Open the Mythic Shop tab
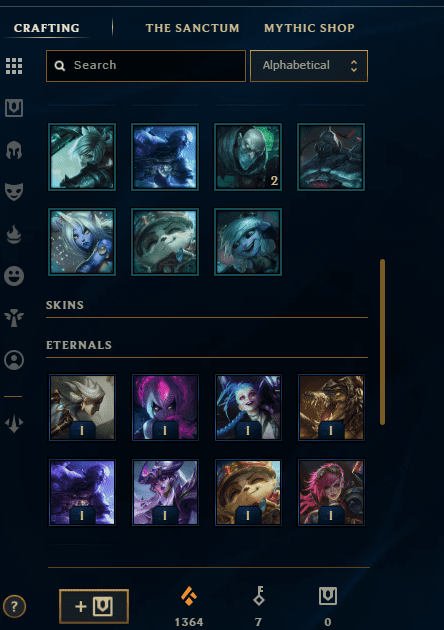 tap(309, 28)
